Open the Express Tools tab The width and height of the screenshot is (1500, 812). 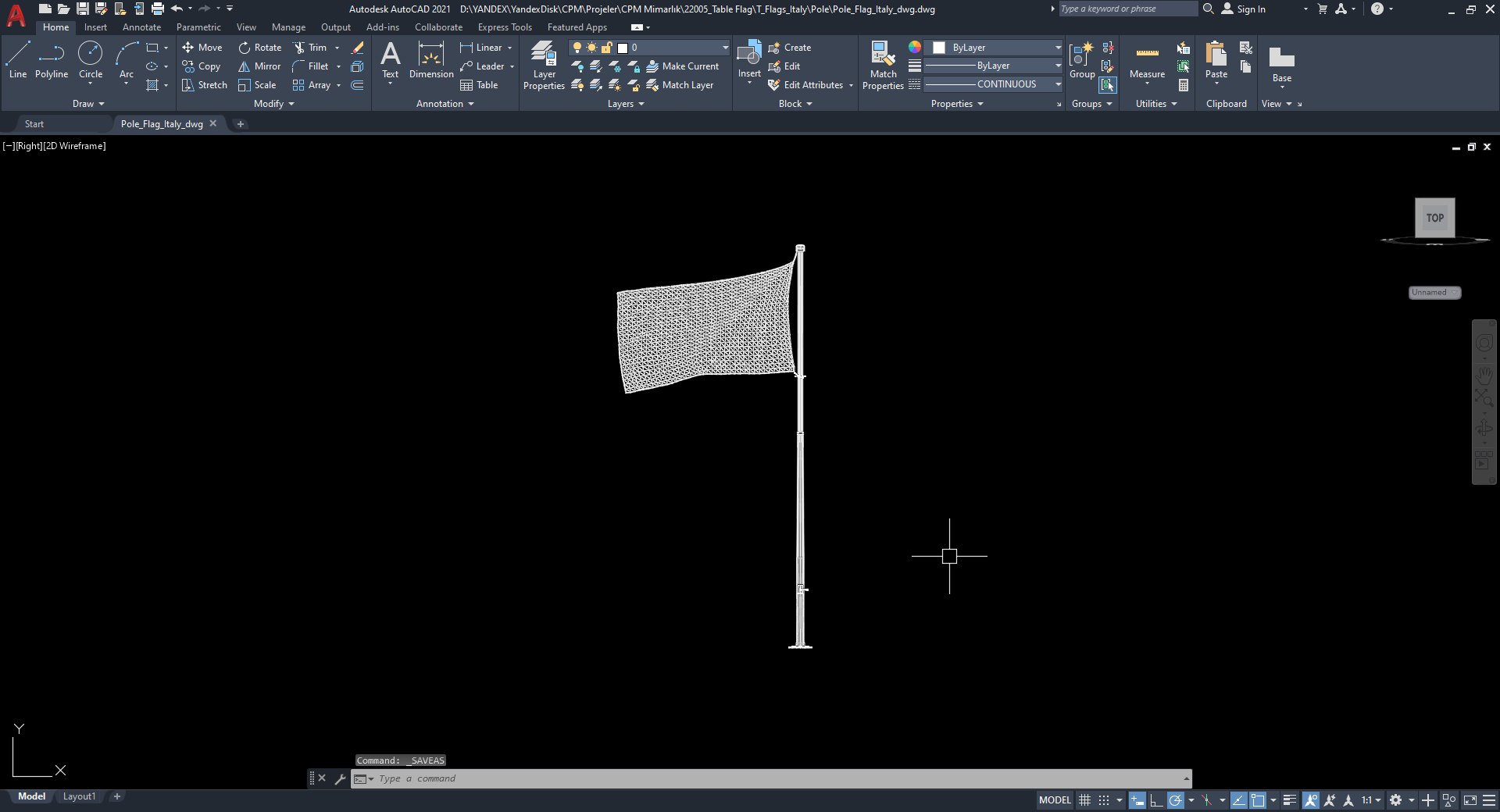(505, 27)
